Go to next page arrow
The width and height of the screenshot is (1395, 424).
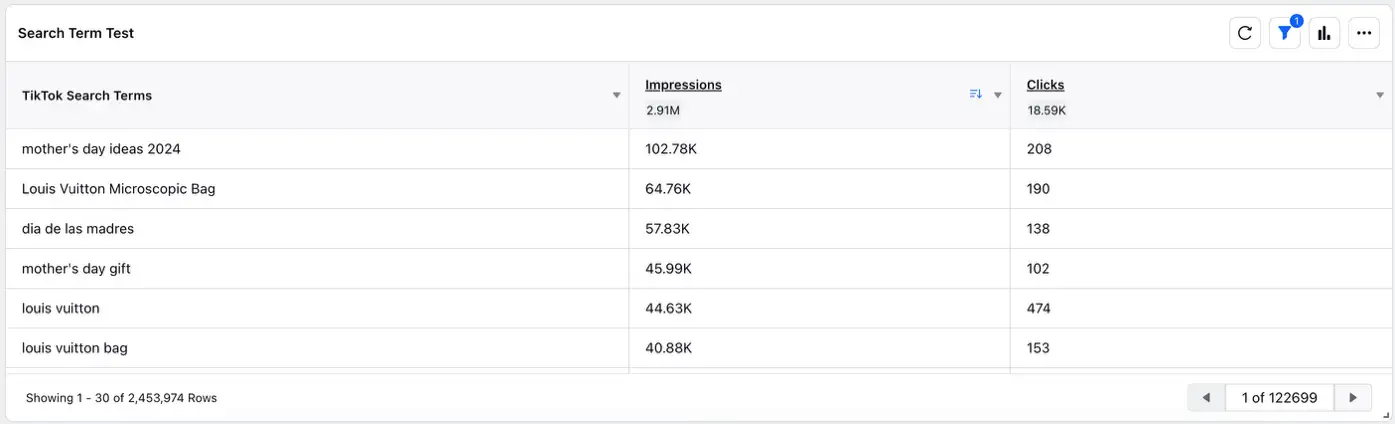point(1353,398)
